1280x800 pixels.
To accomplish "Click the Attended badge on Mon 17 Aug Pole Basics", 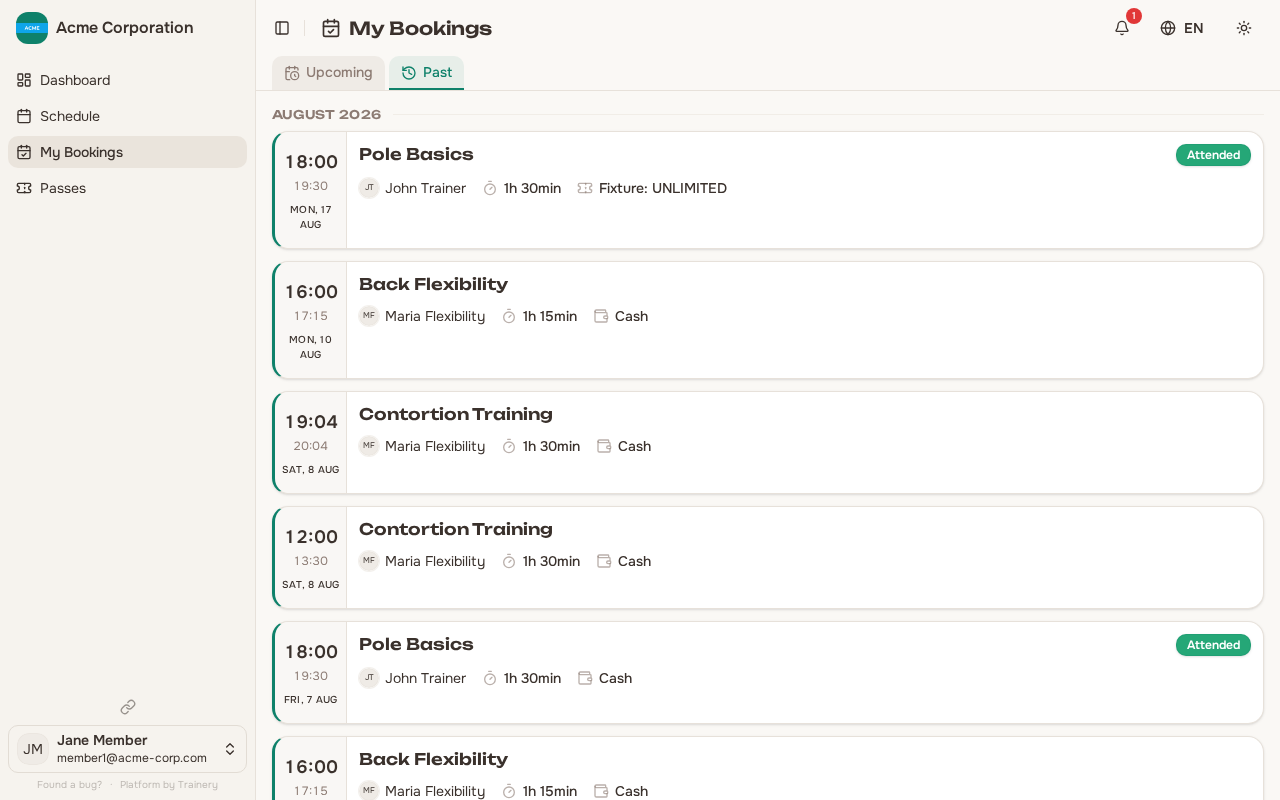I will 1213,155.
